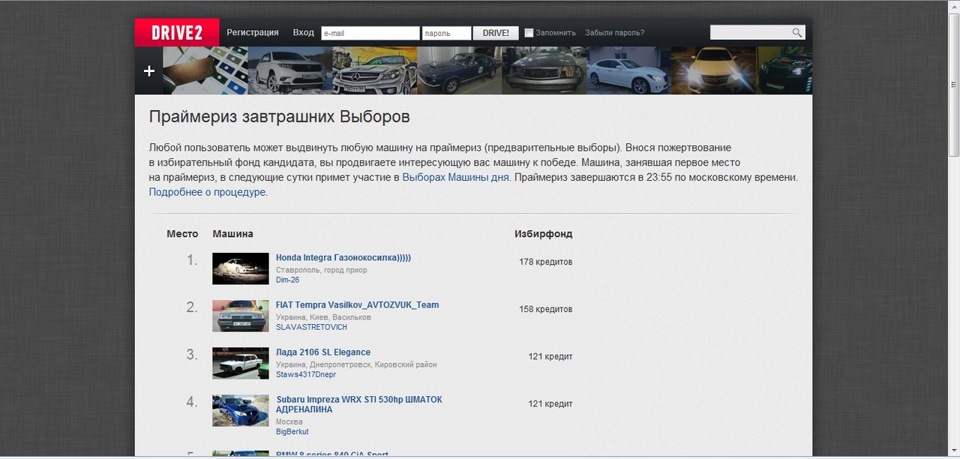Viewport: 960px width, 459px height.
Task: Click the FIAT Tempra photo thumbnail
Action: 241,316
